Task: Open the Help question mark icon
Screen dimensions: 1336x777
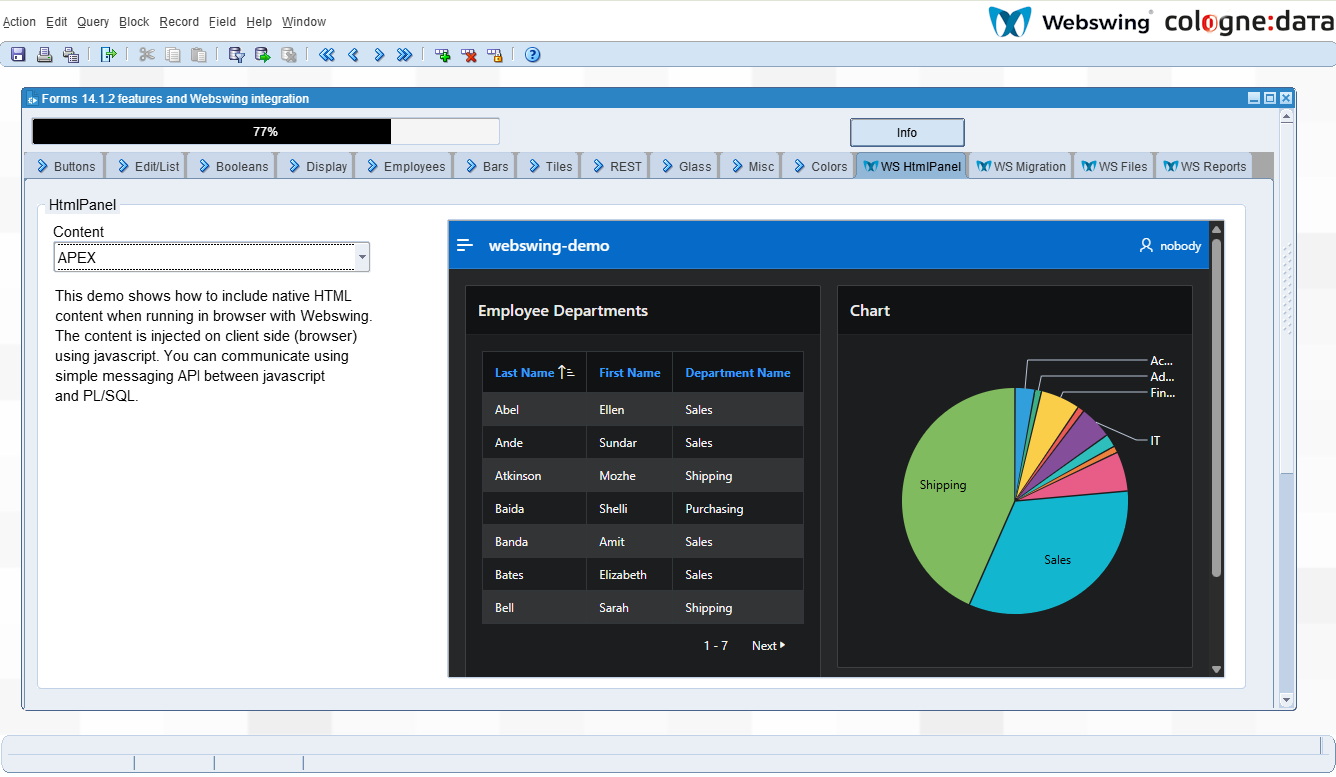Action: coord(532,55)
